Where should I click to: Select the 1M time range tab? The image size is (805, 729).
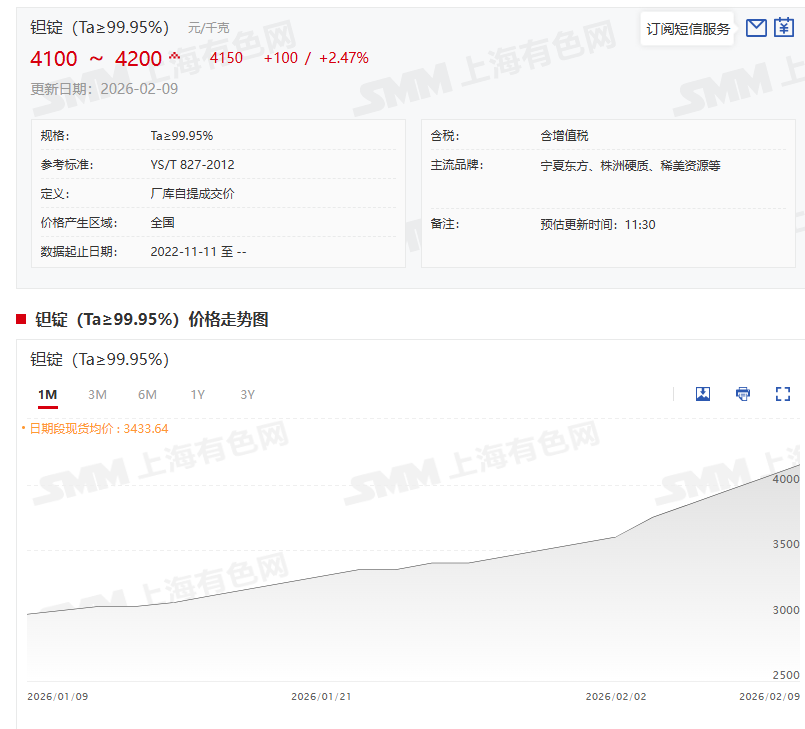coord(47,395)
